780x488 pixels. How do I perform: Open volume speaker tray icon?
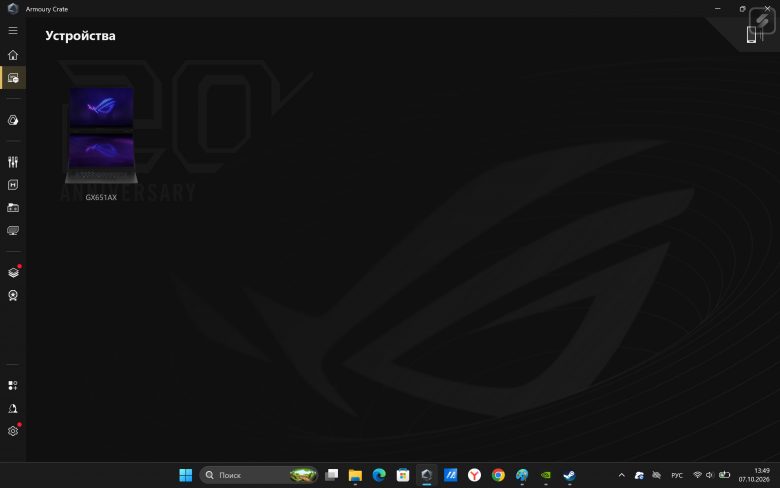tap(709, 475)
